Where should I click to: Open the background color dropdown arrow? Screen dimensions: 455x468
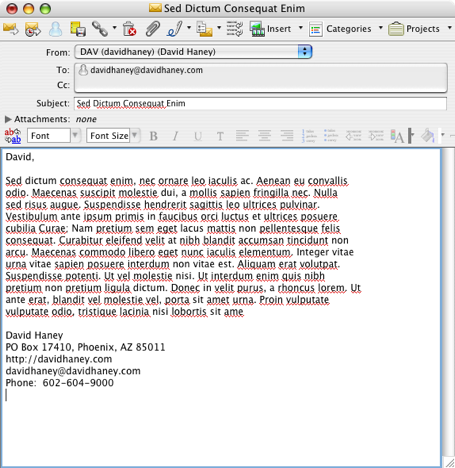pyautogui.click(x=443, y=135)
